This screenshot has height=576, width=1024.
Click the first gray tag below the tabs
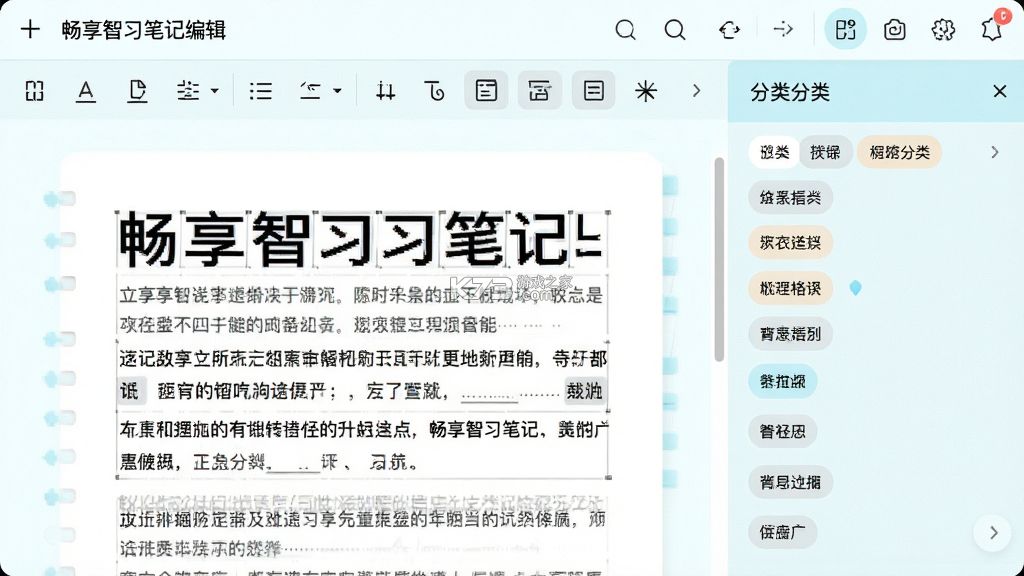(790, 197)
